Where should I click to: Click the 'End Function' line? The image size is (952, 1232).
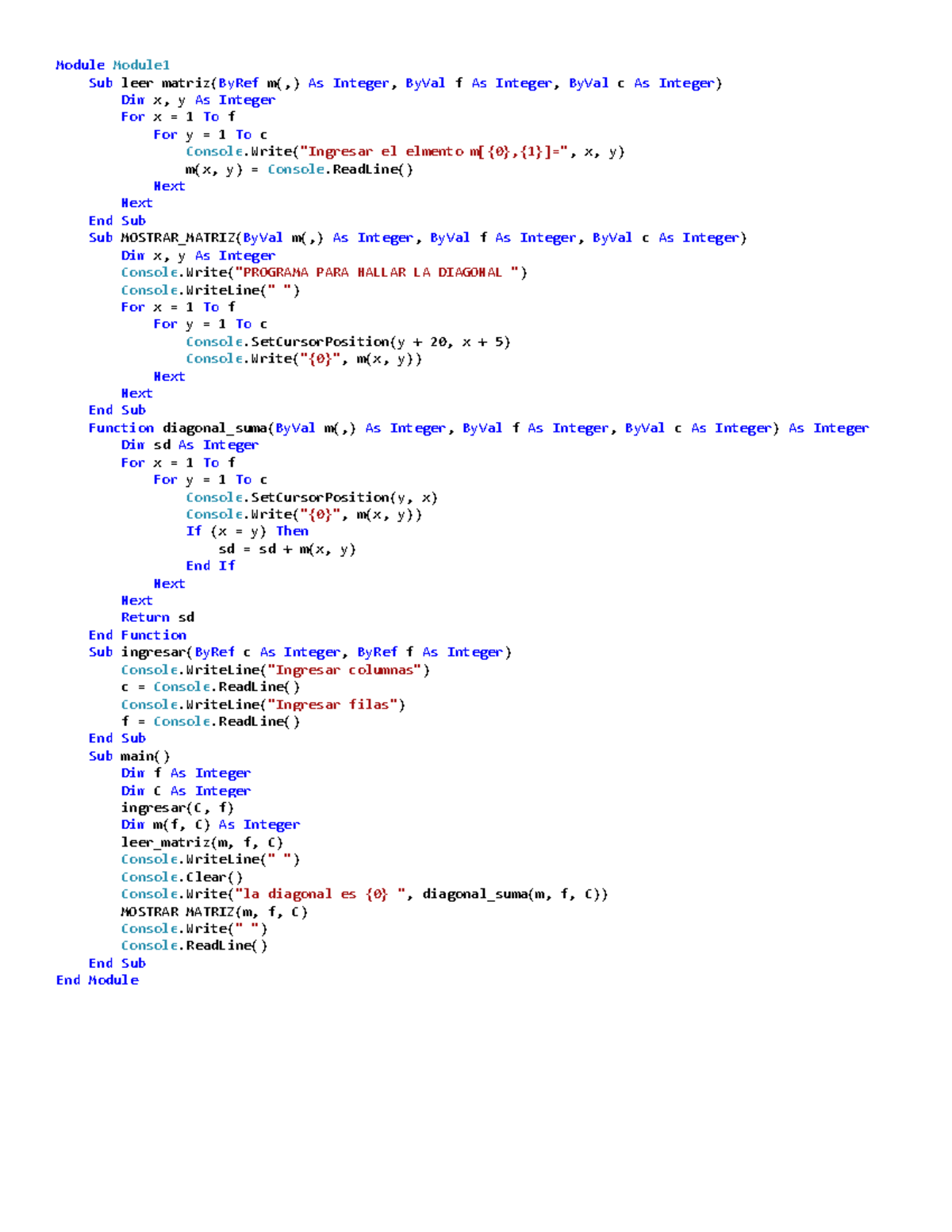[x=137, y=635]
